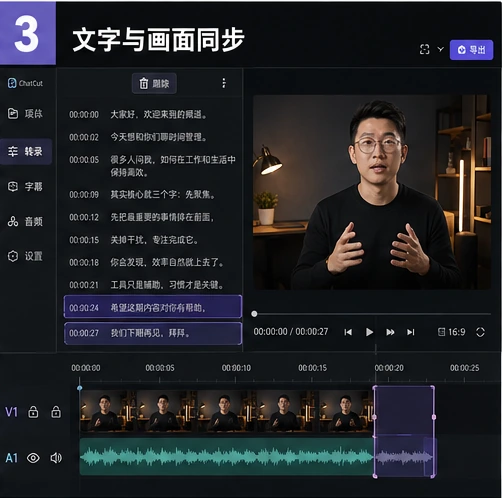
Task: Click highlighted transcript line at 00:00:24
Action: pyautogui.click(x=153, y=307)
